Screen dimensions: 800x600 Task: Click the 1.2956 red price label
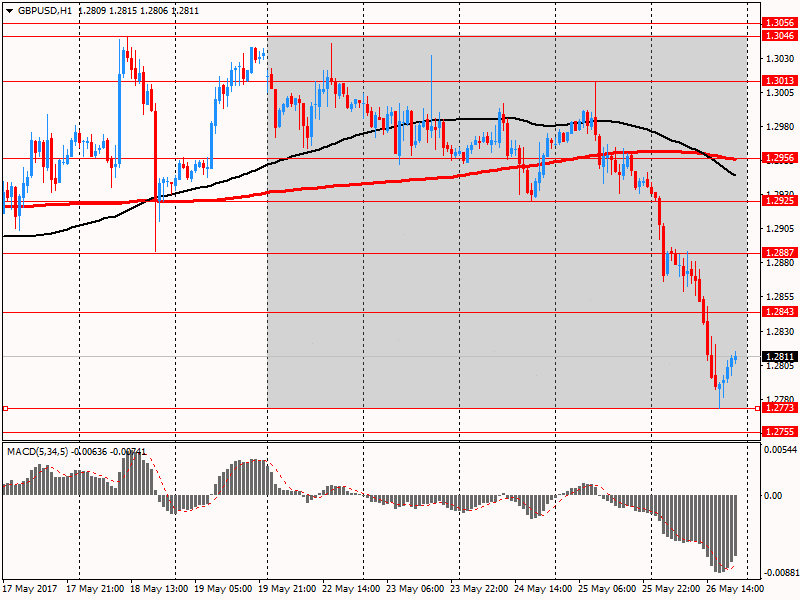pos(780,158)
